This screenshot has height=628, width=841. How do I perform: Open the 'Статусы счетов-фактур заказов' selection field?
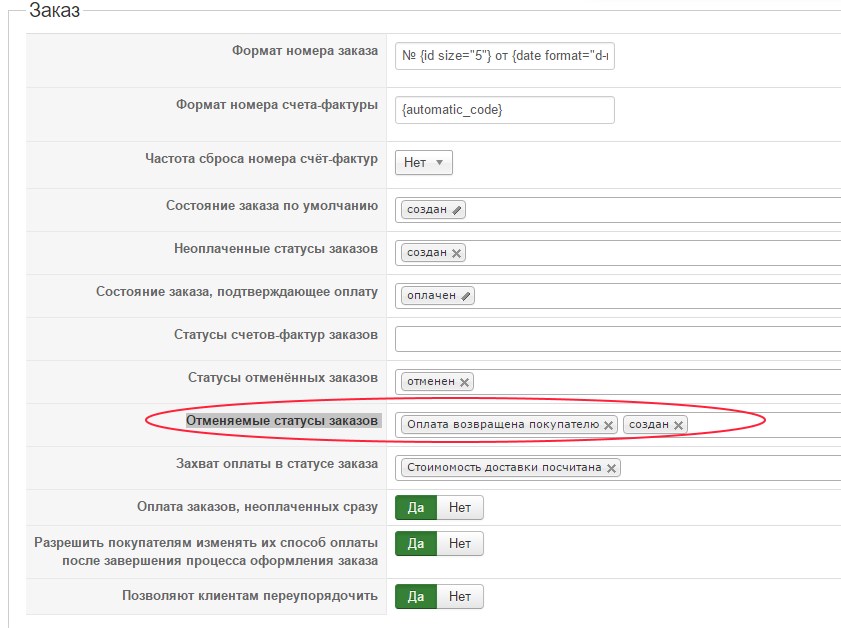tap(617, 339)
